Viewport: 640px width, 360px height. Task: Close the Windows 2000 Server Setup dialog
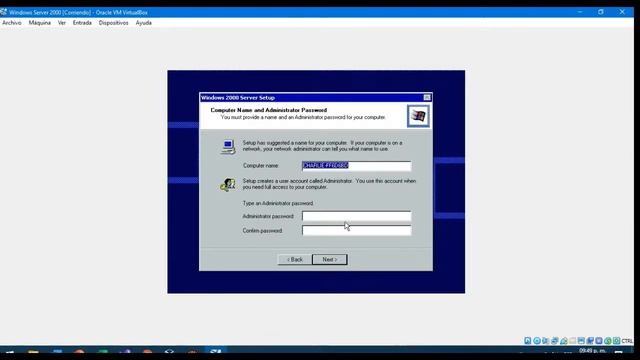pos(427,98)
